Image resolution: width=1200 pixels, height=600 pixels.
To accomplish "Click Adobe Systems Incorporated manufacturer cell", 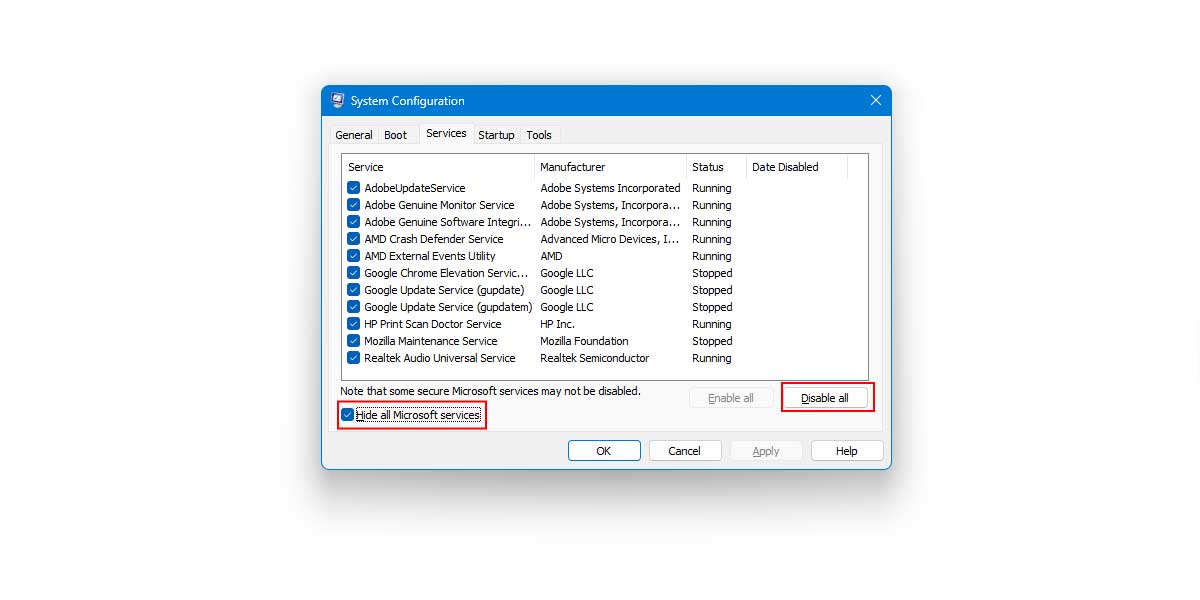I will (x=610, y=188).
